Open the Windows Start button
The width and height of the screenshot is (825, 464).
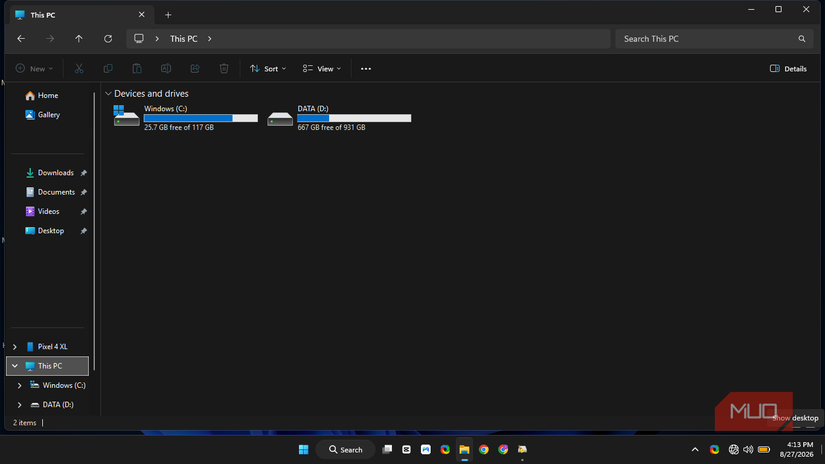[304, 449]
